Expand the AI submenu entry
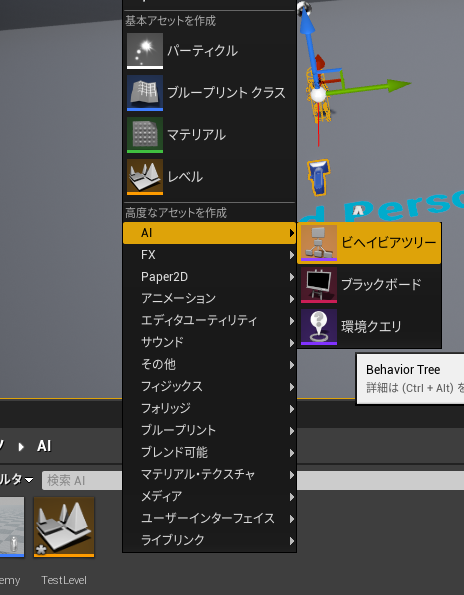Viewport: 464px width, 595px height. pos(209,233)
